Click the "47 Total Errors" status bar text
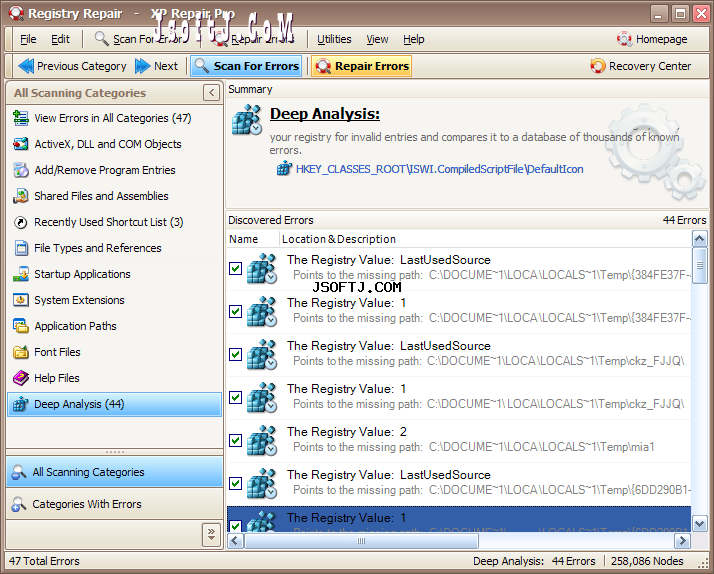The width and height of the screenshot is (714, 574). click(x=44, y=561)
